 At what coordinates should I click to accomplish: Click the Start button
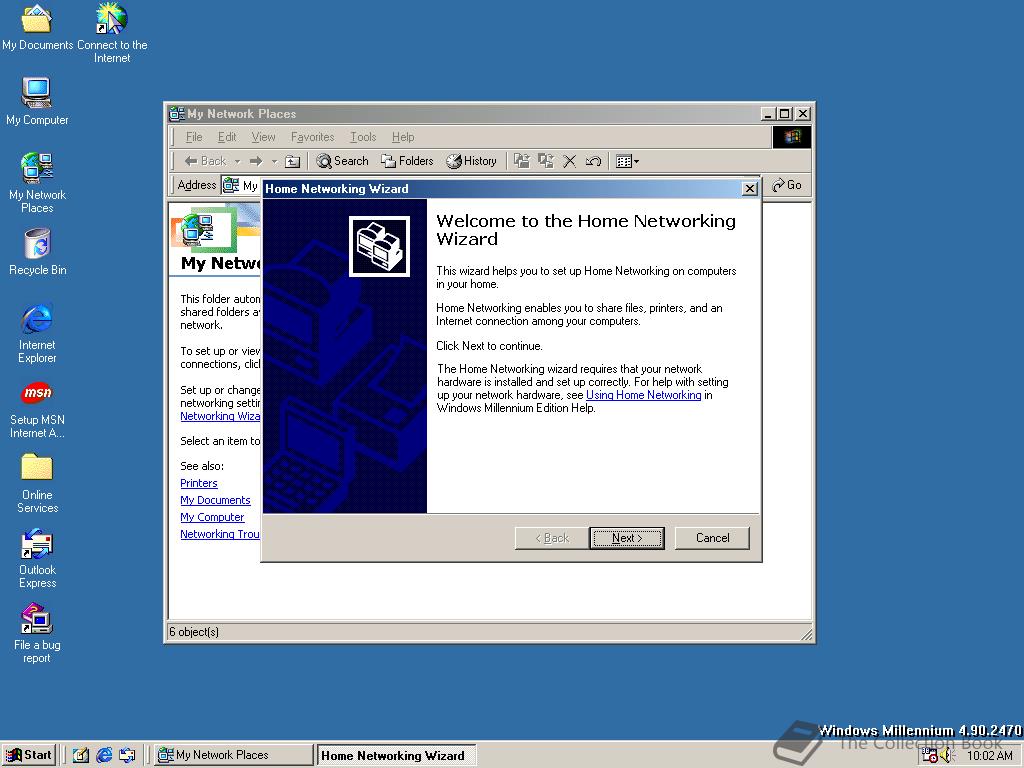[29, 755]
